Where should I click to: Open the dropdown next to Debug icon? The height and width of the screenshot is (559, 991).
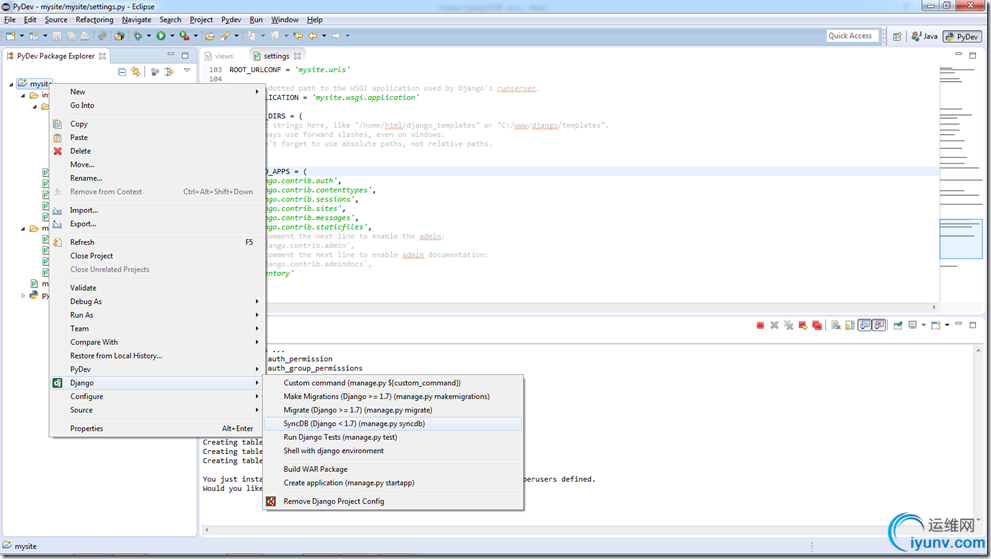(149, 36)
